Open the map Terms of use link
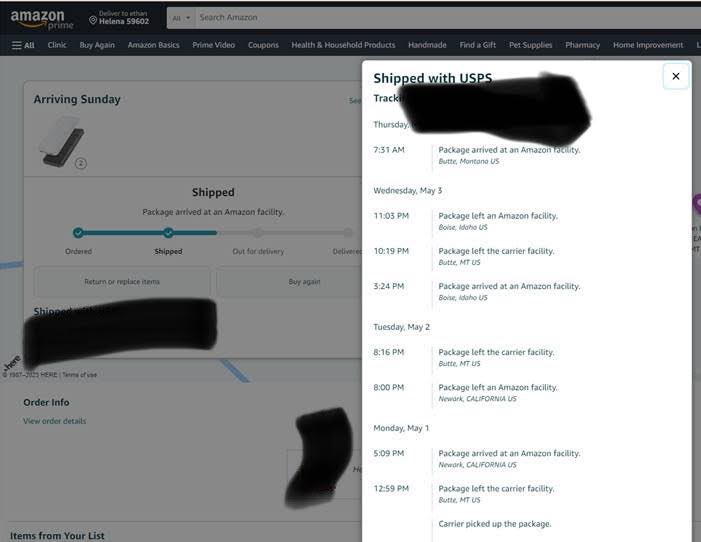The image size is (701, 542). pyautogui.click(x=79, y=375)
